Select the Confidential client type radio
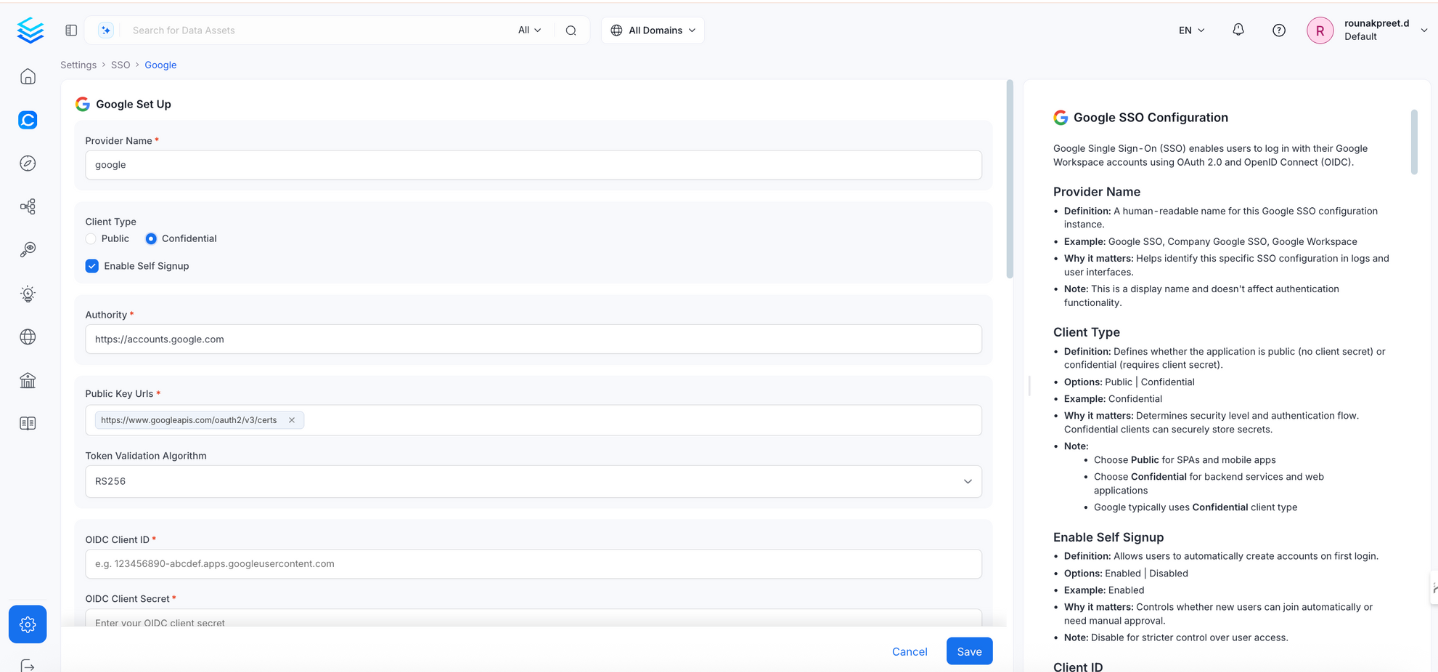 (x=151, y=239)
